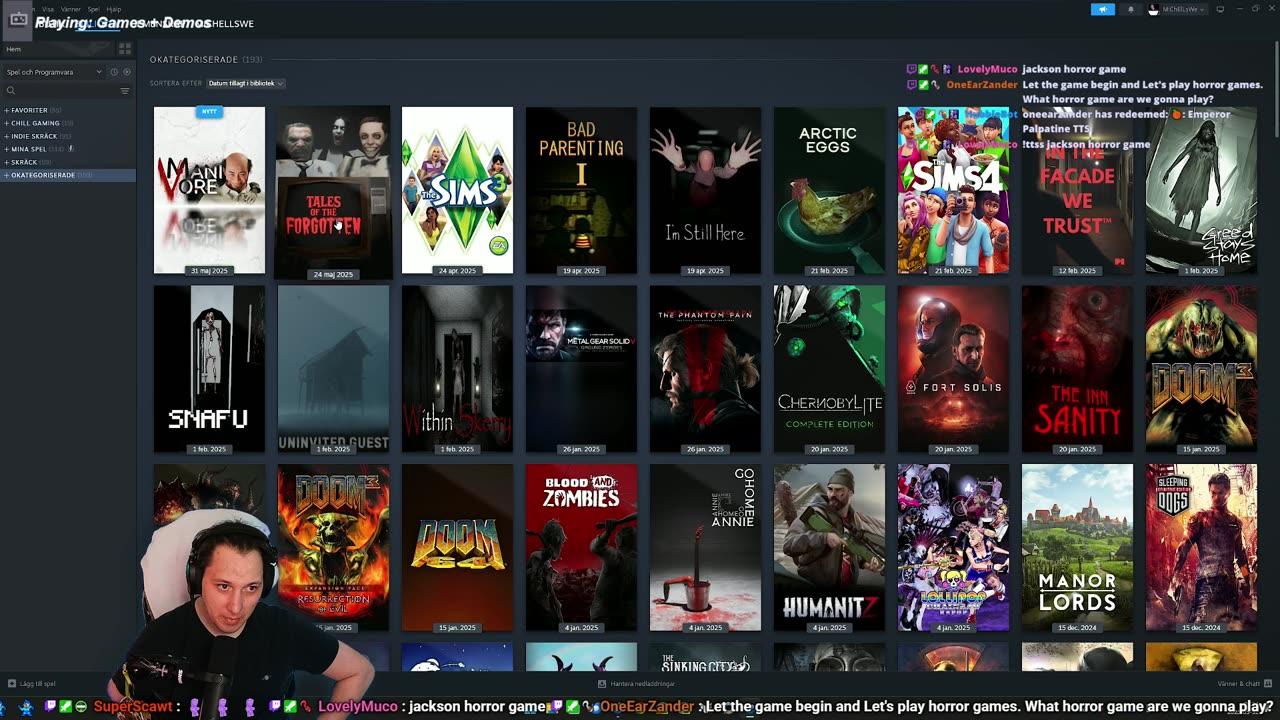Open the Spel och Programvara filter dropdown

(x=54, y=72)
